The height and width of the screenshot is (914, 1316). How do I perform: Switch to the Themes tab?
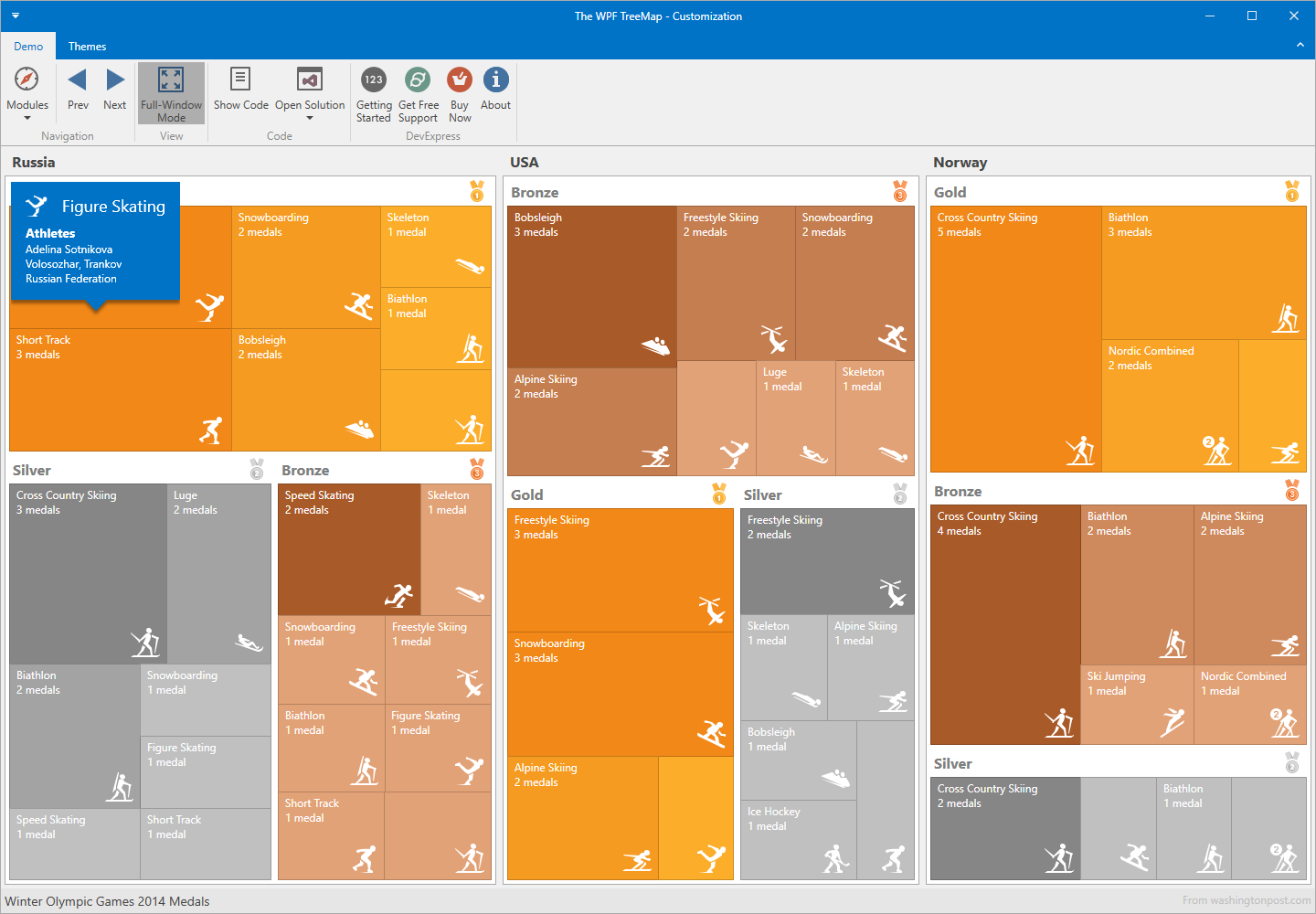87,46
